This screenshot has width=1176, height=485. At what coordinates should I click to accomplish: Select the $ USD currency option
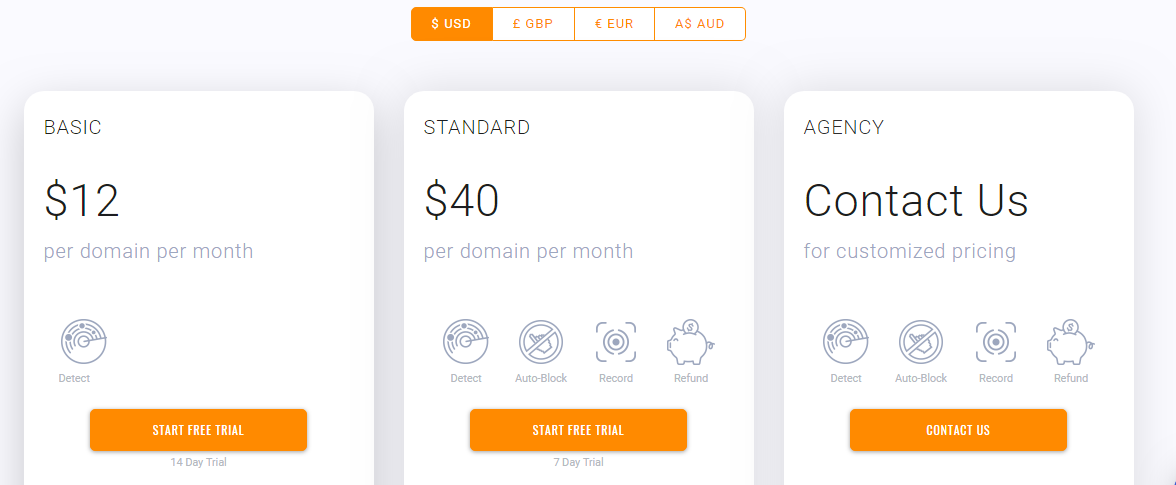point(451,24)
